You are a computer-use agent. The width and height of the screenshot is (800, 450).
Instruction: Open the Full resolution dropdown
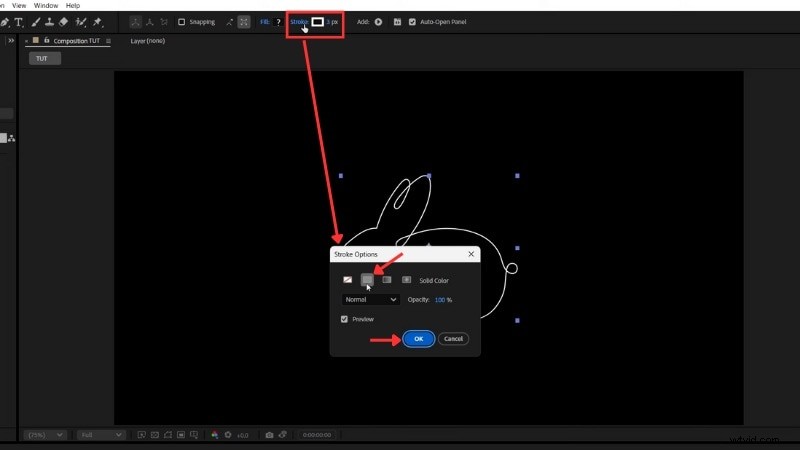[101, 435]
